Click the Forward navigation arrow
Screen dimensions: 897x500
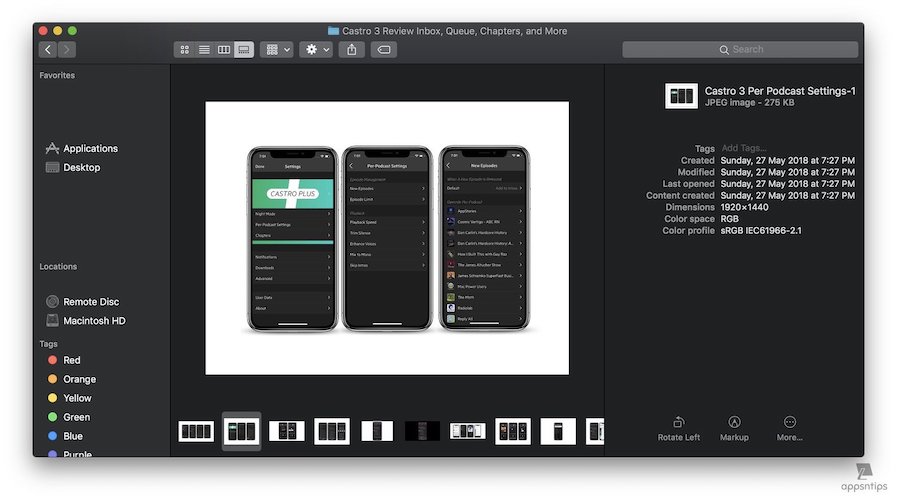click(x=66, y=49)
